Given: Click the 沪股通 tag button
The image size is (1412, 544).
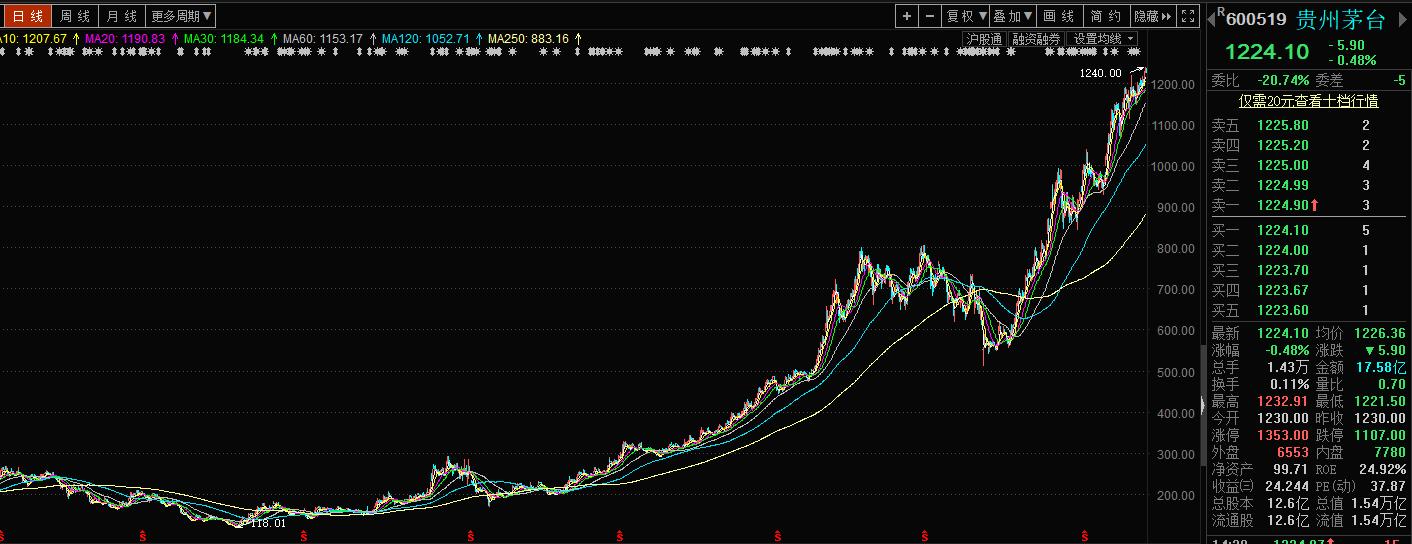Looking at the screenshot, I should 983,39.
